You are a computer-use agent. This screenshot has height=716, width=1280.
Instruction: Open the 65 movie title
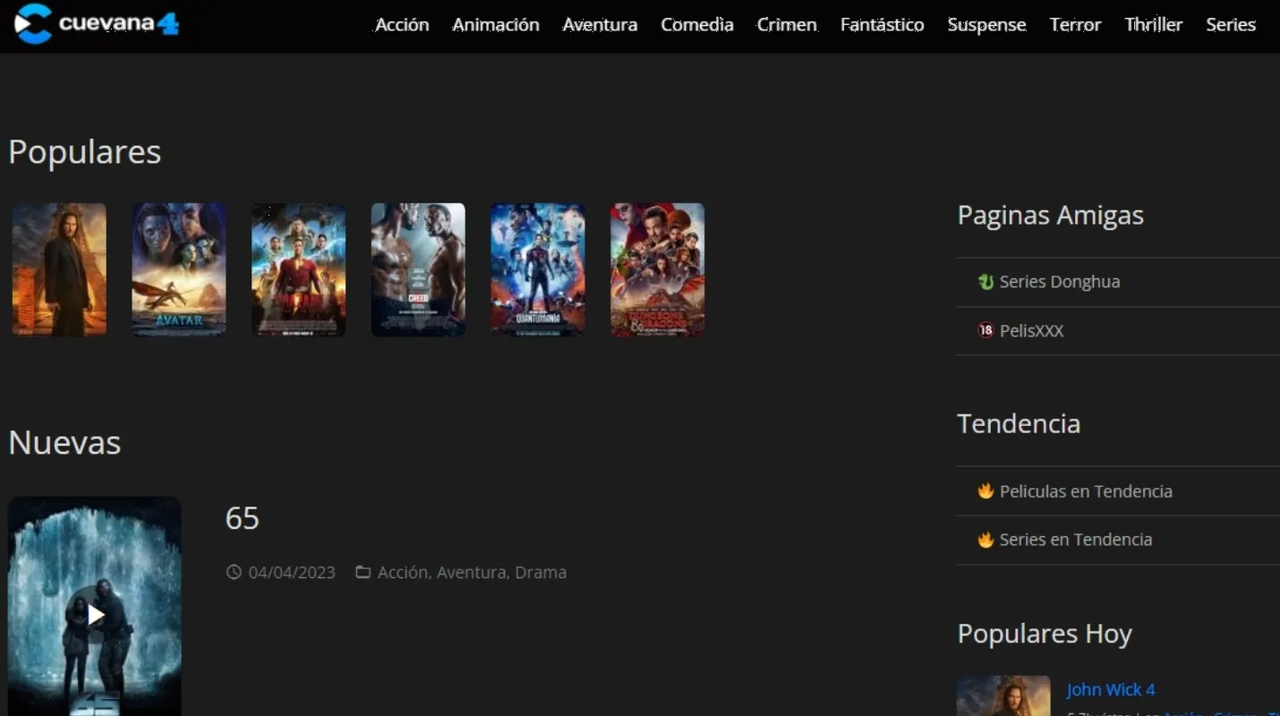point(242,518)
